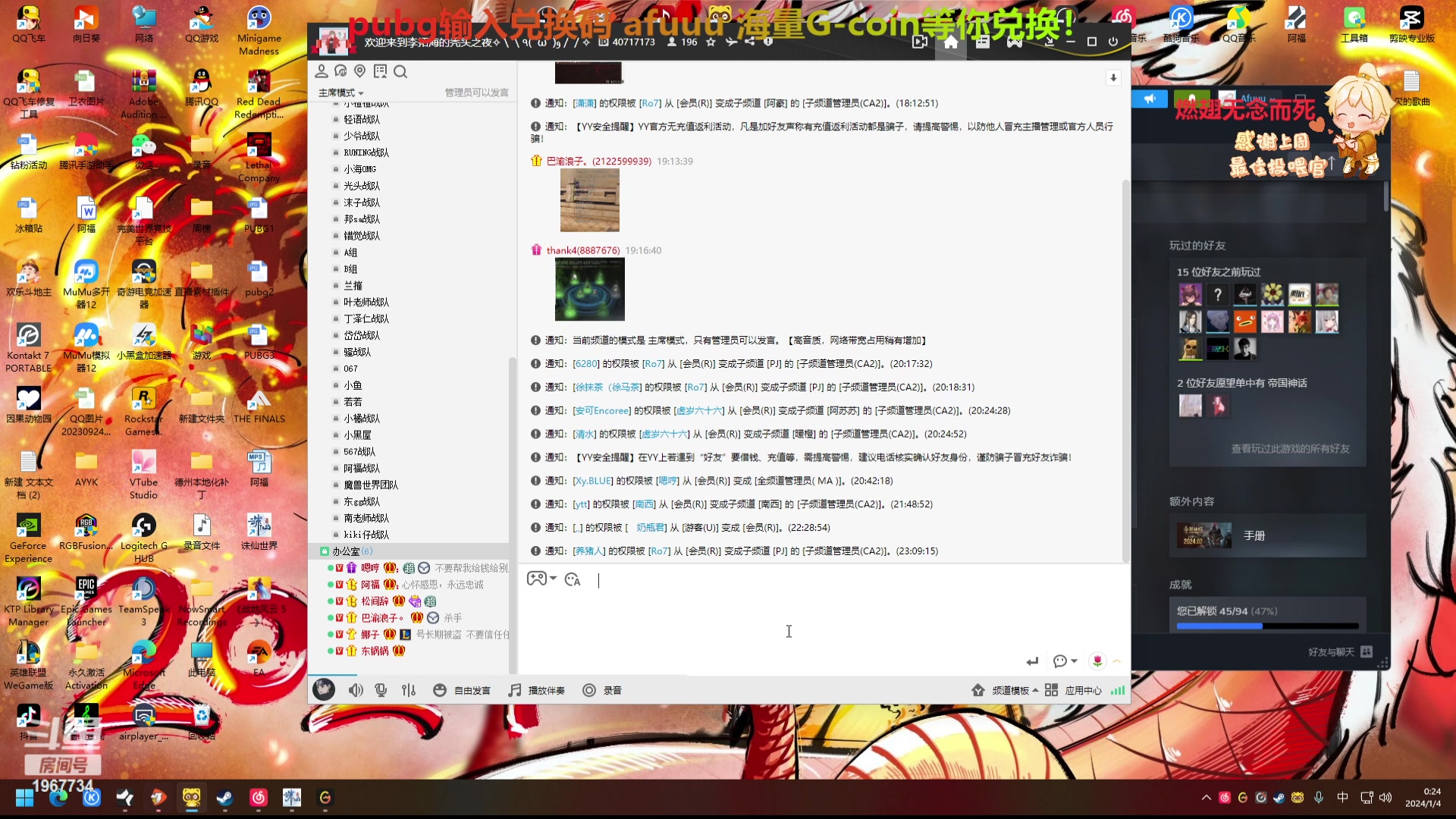1456x819 pixels.
Task: Mute the YY speaker output
Action: [355, 690]
